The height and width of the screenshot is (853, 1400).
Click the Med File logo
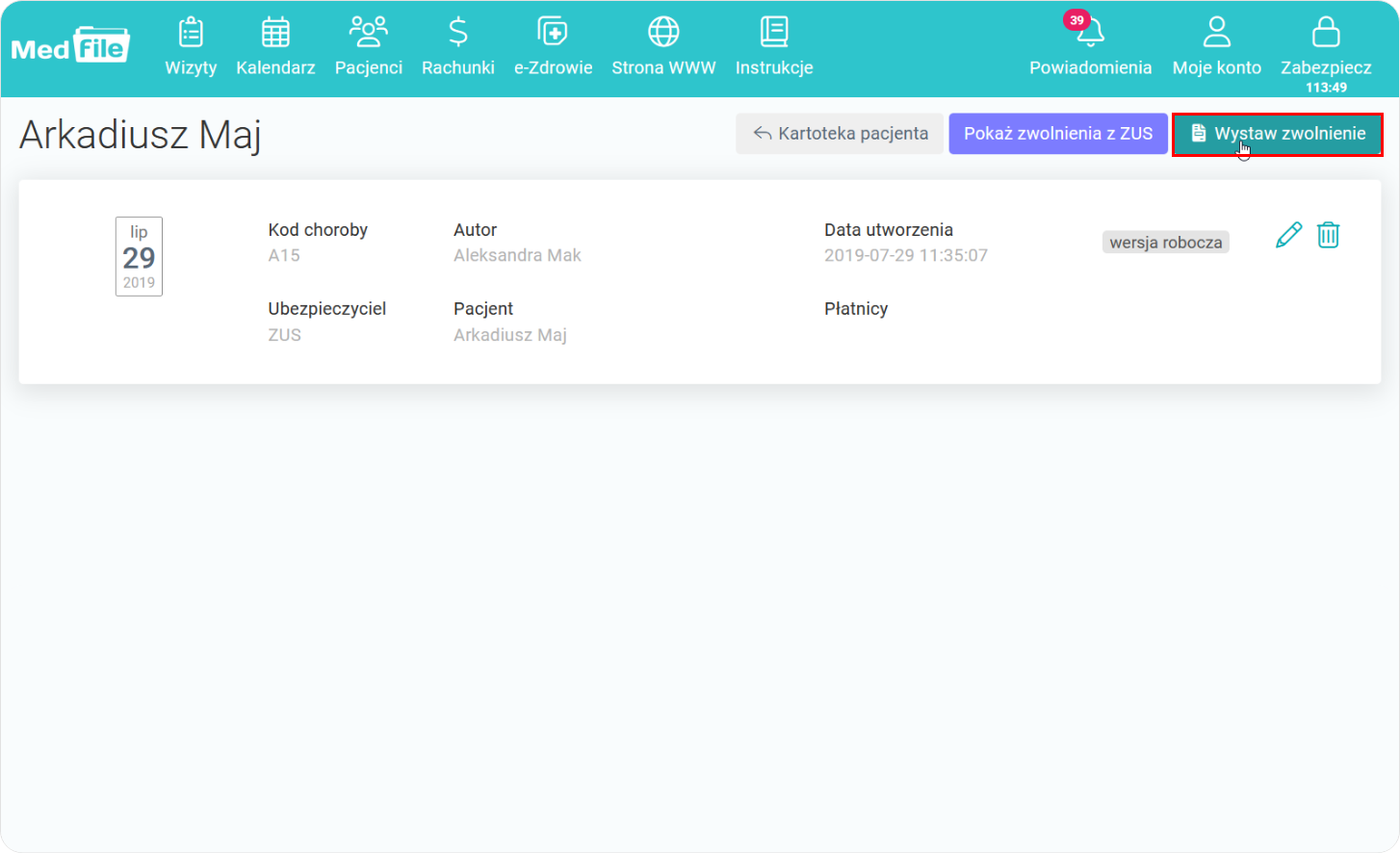[70, 44]
